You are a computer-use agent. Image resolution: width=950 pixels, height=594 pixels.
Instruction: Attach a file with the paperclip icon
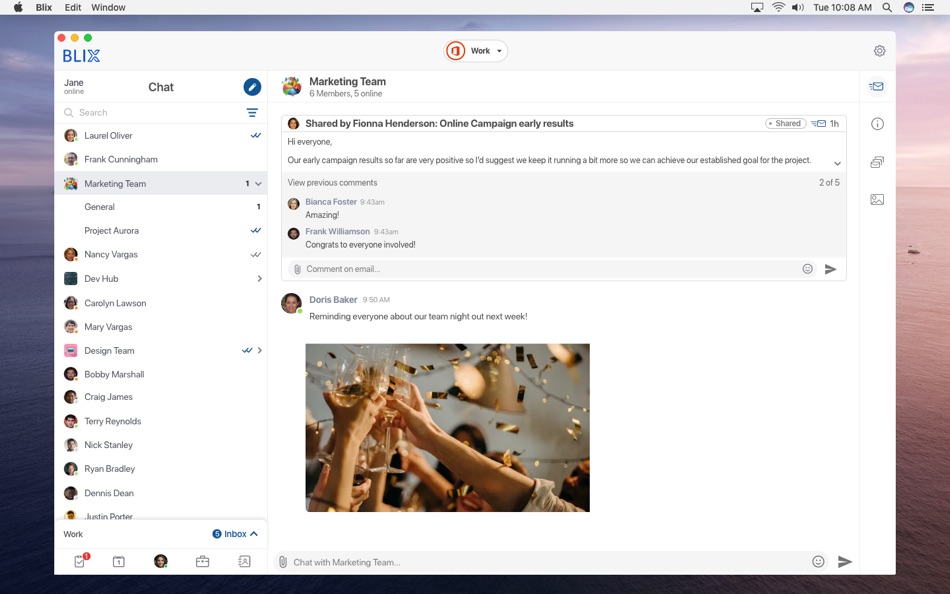click(297, 268)
